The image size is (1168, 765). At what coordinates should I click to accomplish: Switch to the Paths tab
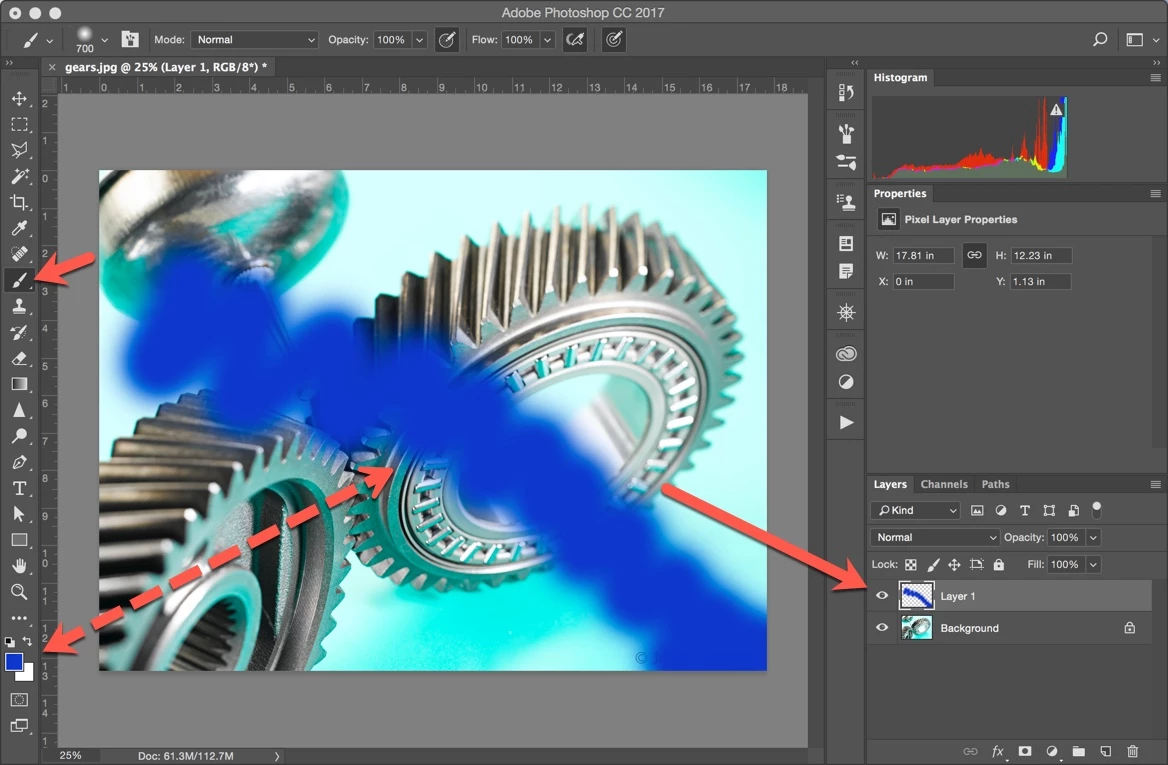click(x=995, y=484)
